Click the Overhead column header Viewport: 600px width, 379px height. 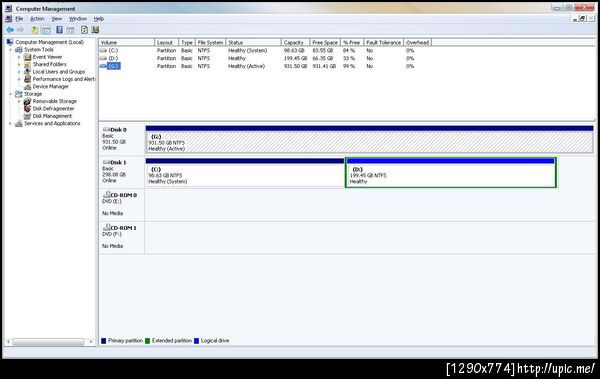[417, 42]
